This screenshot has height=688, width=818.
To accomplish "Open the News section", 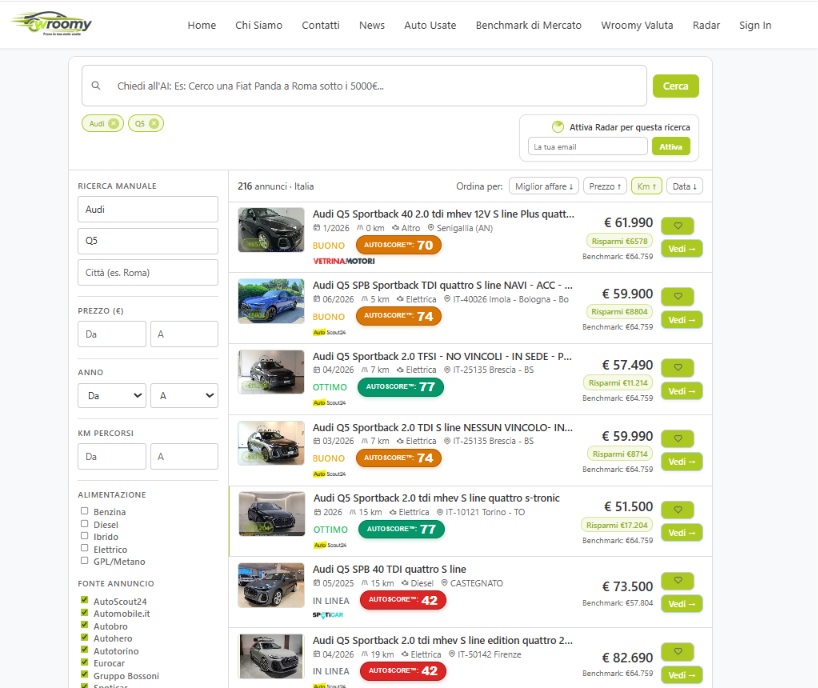I will tap(372, 25).
